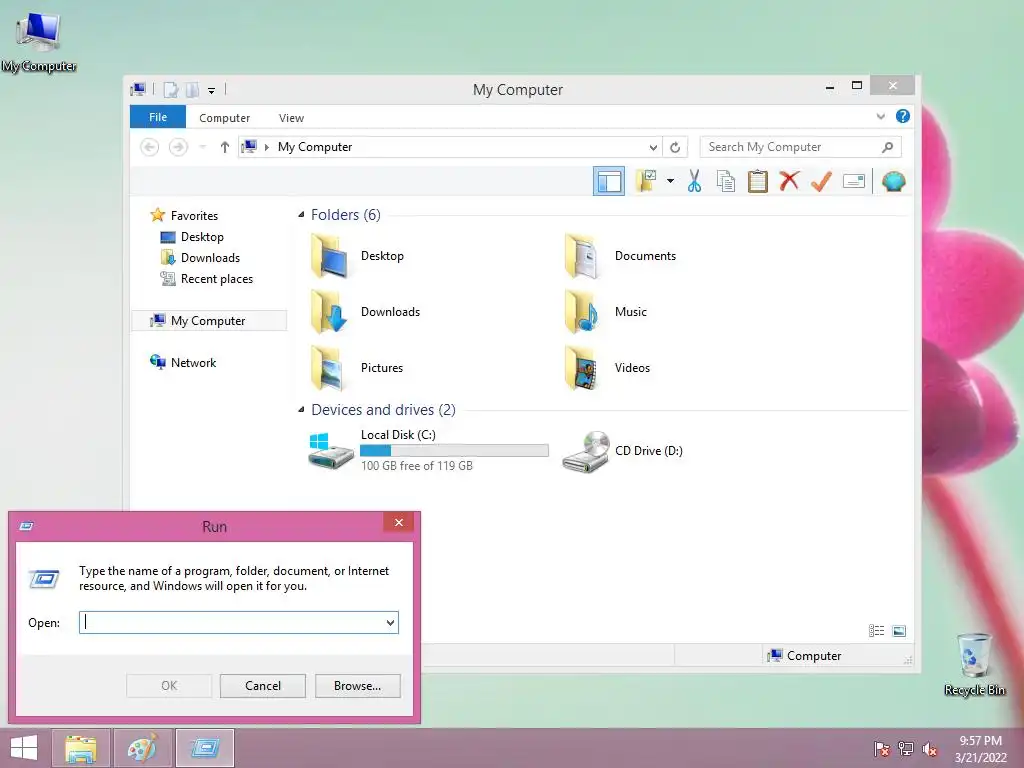Click the blue shell icon in toolbar
This screenshot has height=768, width=1024.
[893, 181]
